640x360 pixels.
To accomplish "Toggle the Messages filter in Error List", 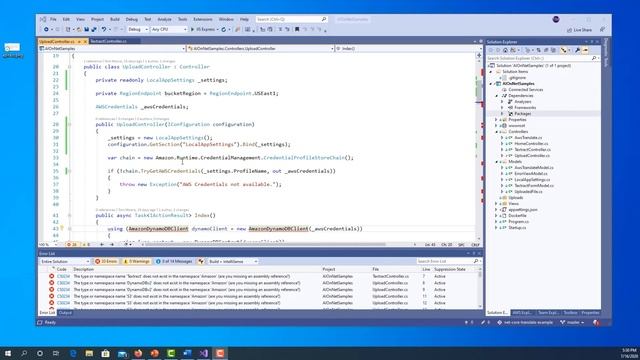I will click(x=174, y=261).
